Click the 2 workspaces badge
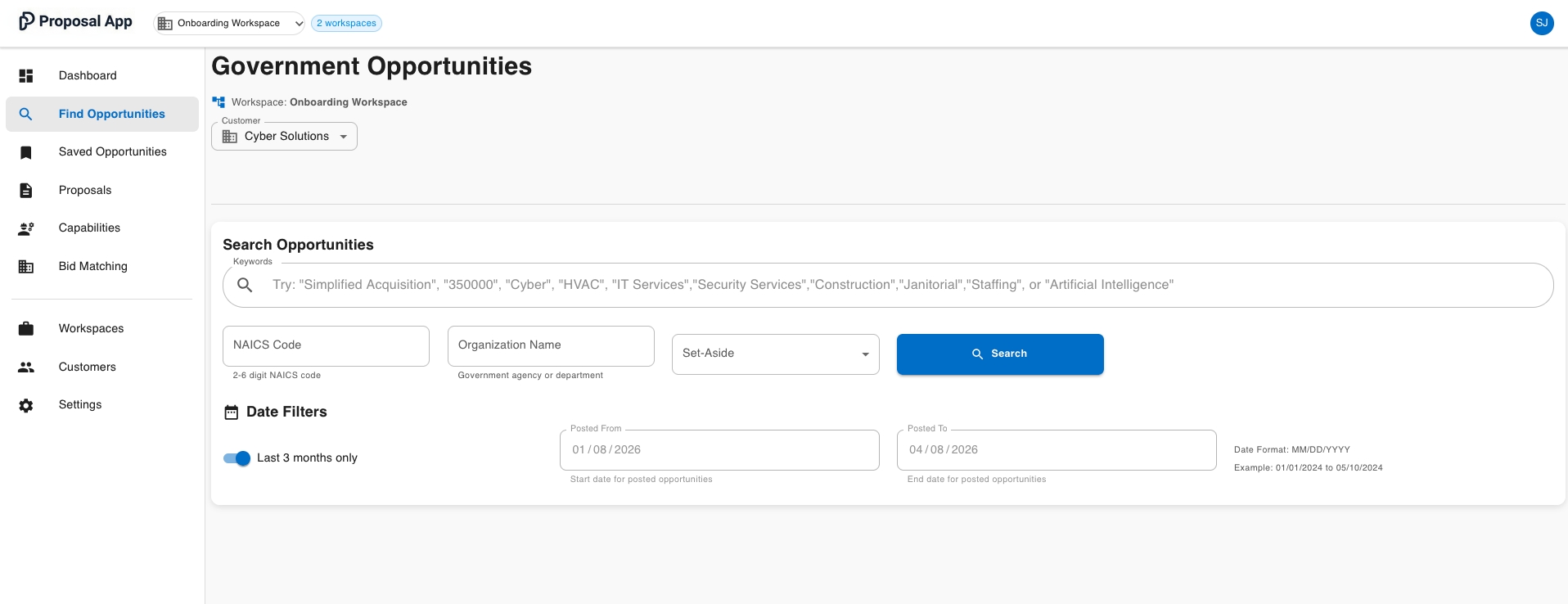 (346, 23)
